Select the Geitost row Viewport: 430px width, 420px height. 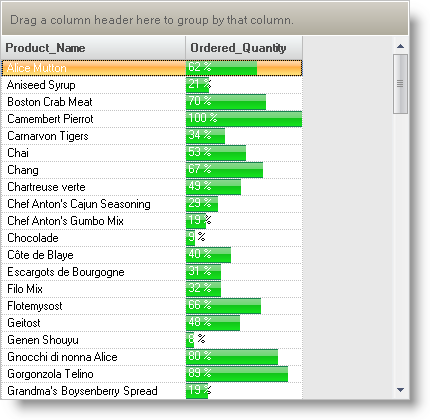(x=152, y=323)
